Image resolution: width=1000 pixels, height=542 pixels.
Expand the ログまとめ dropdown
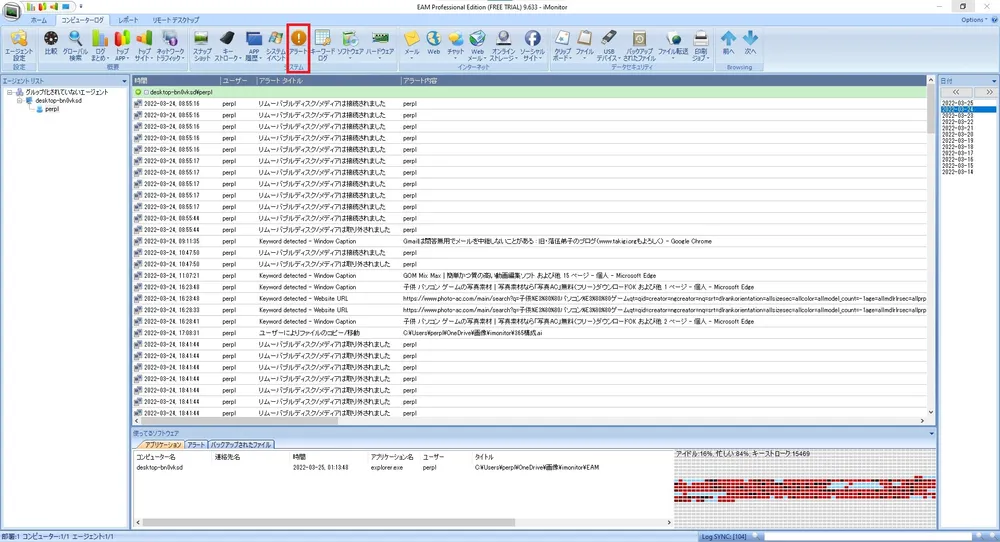pos(99,45)
